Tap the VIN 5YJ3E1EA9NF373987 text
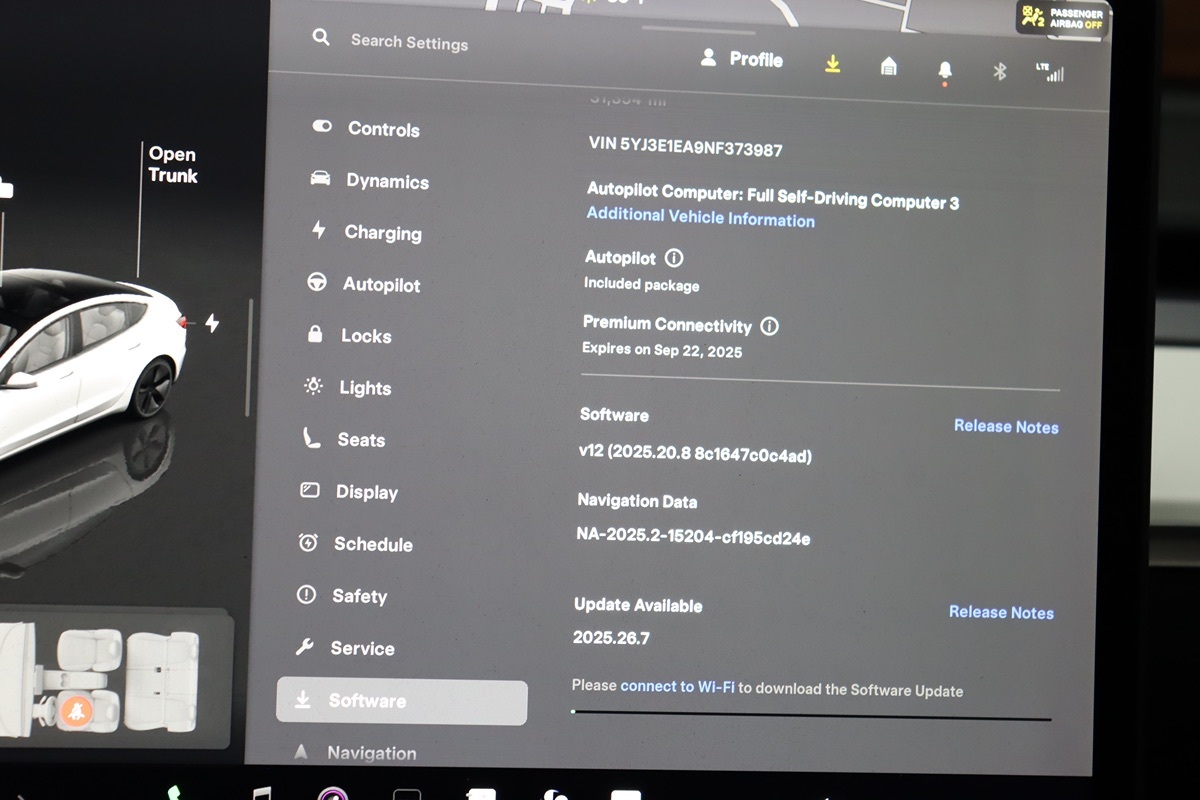1200x800 pixels. click(x=686, y=147)
